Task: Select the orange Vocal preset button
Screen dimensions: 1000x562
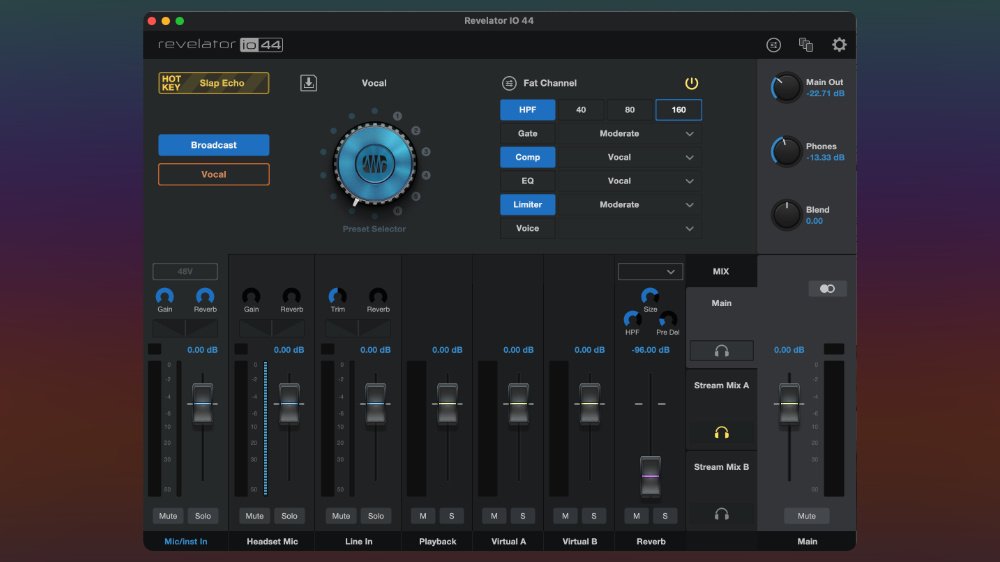Action: (214, 174)
